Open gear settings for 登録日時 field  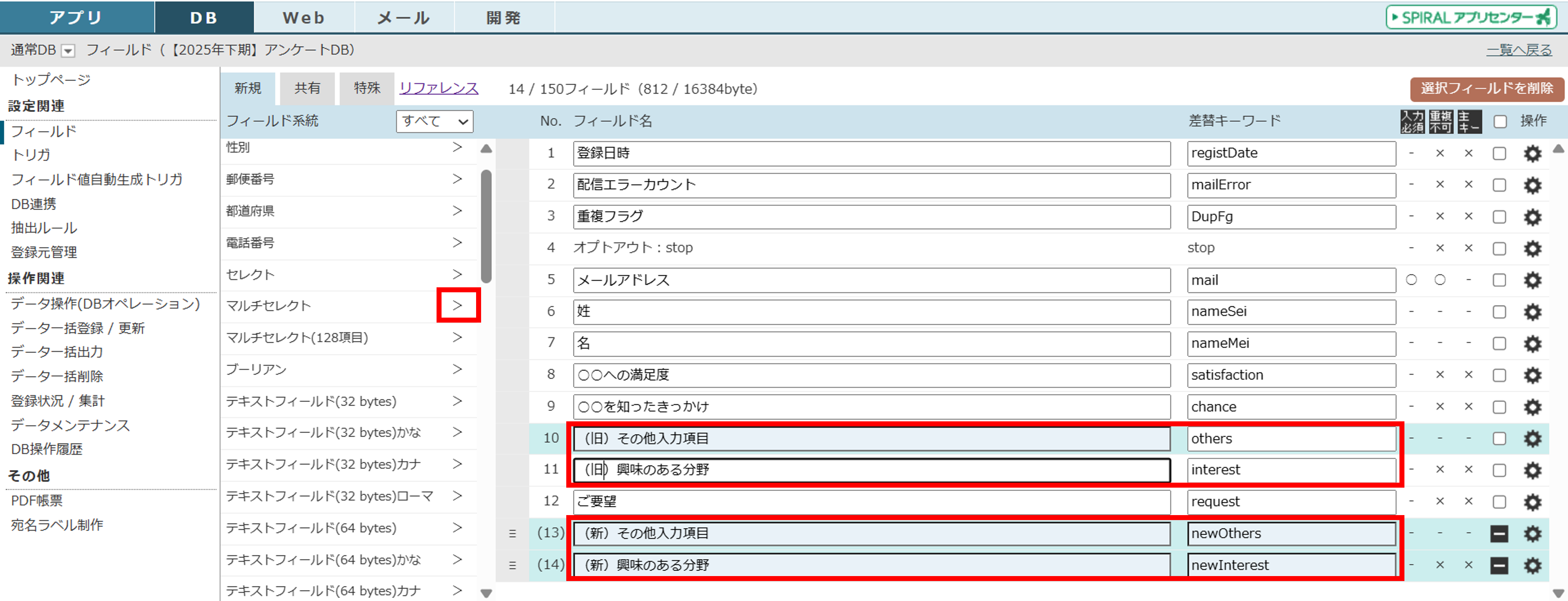(x=1532, y=153)
